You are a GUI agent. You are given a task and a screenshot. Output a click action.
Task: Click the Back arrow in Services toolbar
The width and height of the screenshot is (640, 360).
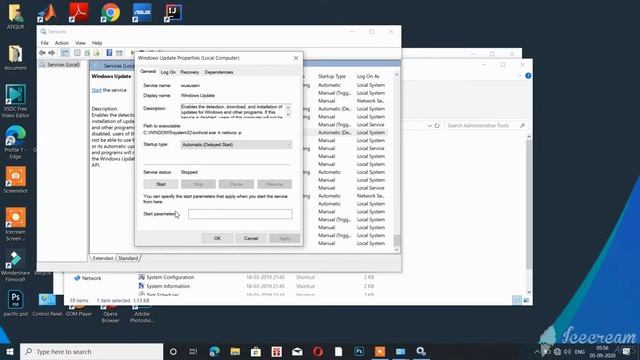(x=42, y=53)
